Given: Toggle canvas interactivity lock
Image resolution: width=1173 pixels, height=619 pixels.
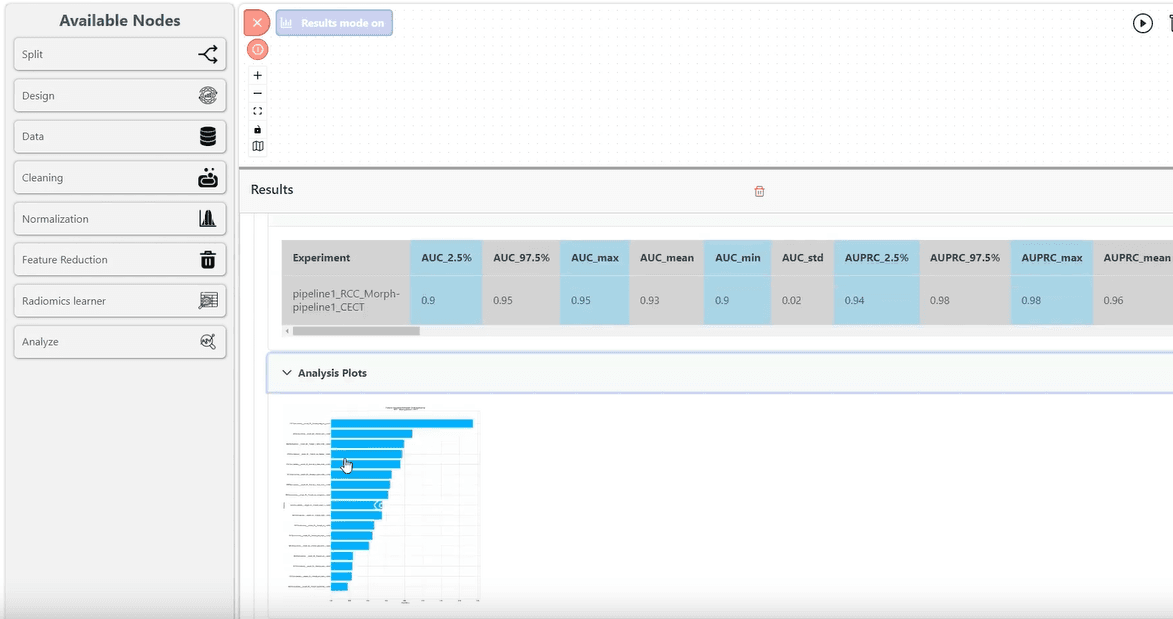Looking at the screenshot, I should point(258,129).
